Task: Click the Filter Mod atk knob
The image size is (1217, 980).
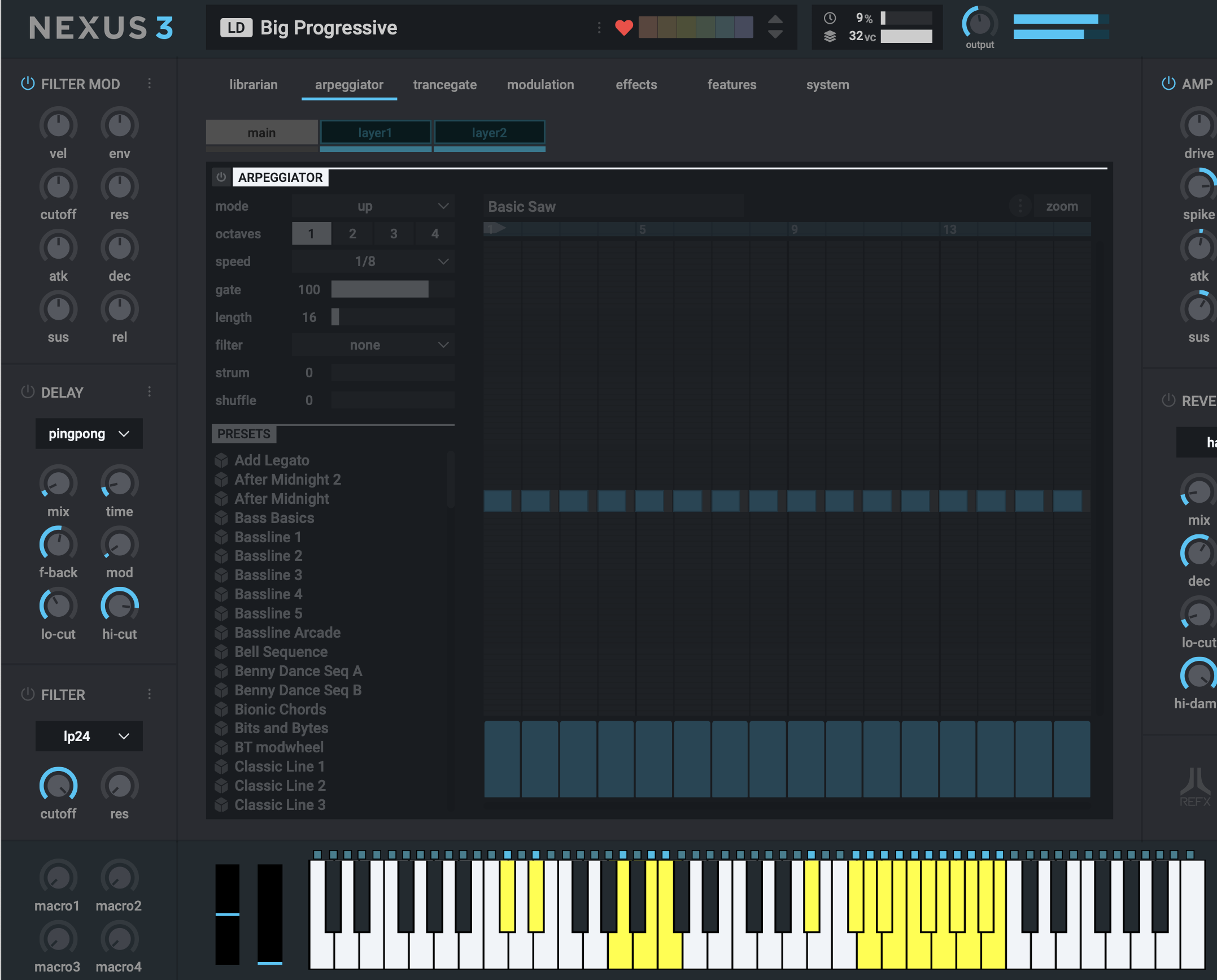Action: coord(58,247)
